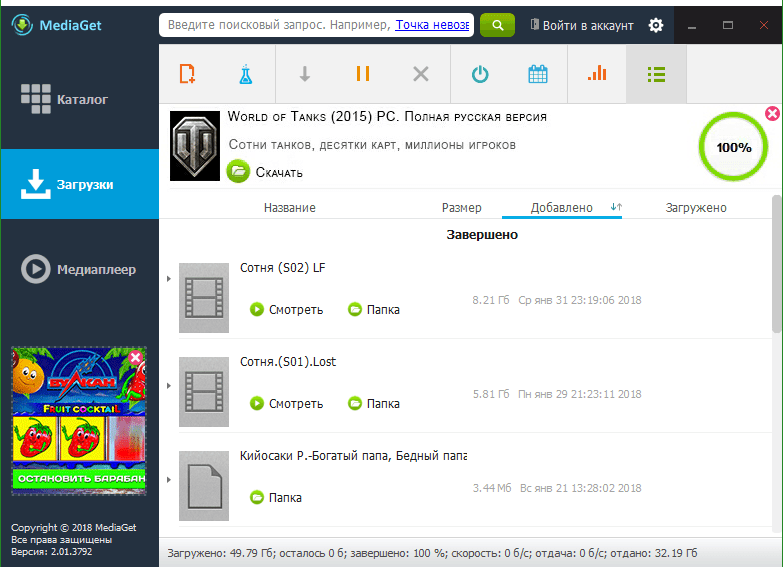Maximize the MediaGet window
This screenshot has height=567, width=783.
(728, 25)
